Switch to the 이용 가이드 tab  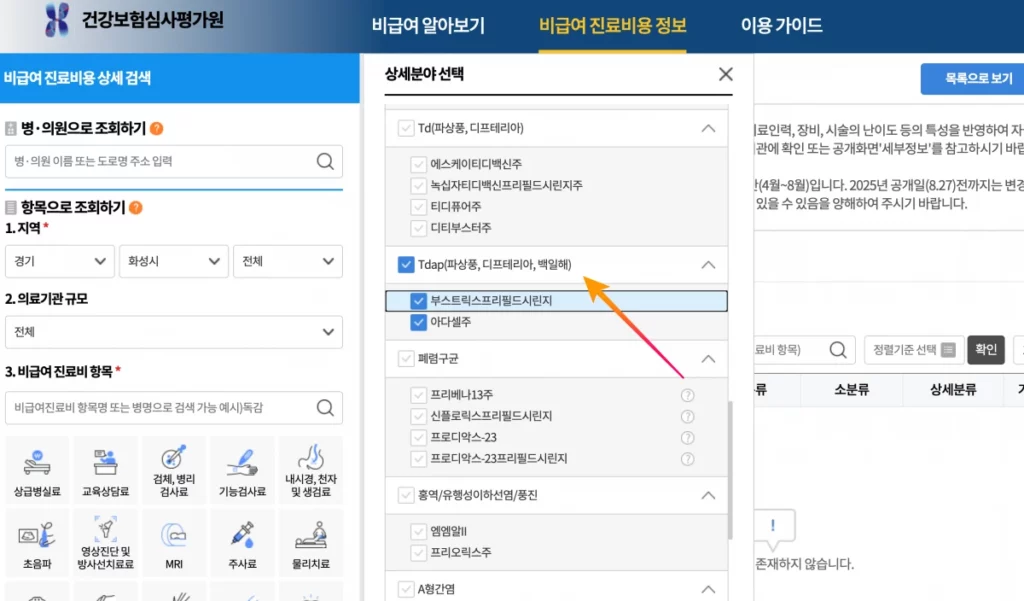[782, 27]
